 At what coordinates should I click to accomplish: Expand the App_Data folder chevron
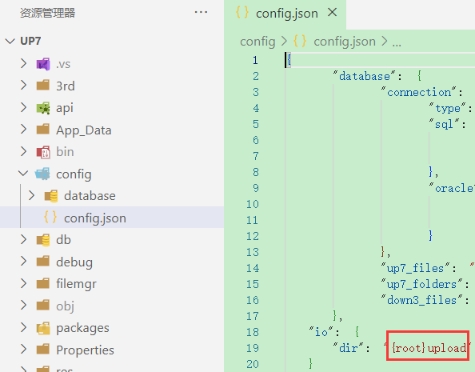point(23,129)
